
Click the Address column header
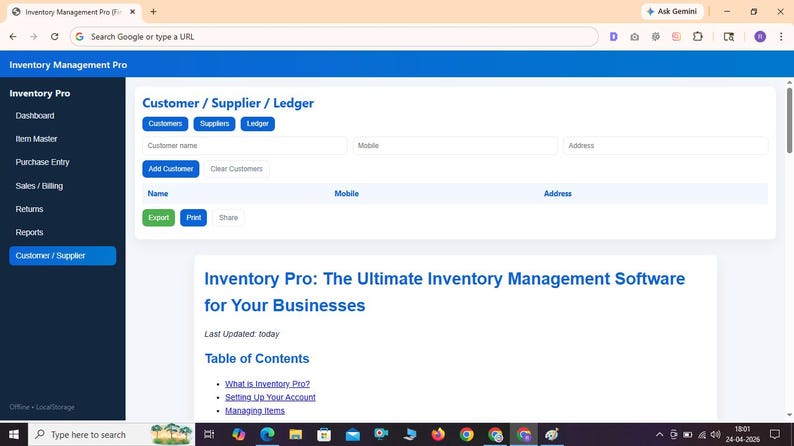pyautogui.click(x=558, y=193)
